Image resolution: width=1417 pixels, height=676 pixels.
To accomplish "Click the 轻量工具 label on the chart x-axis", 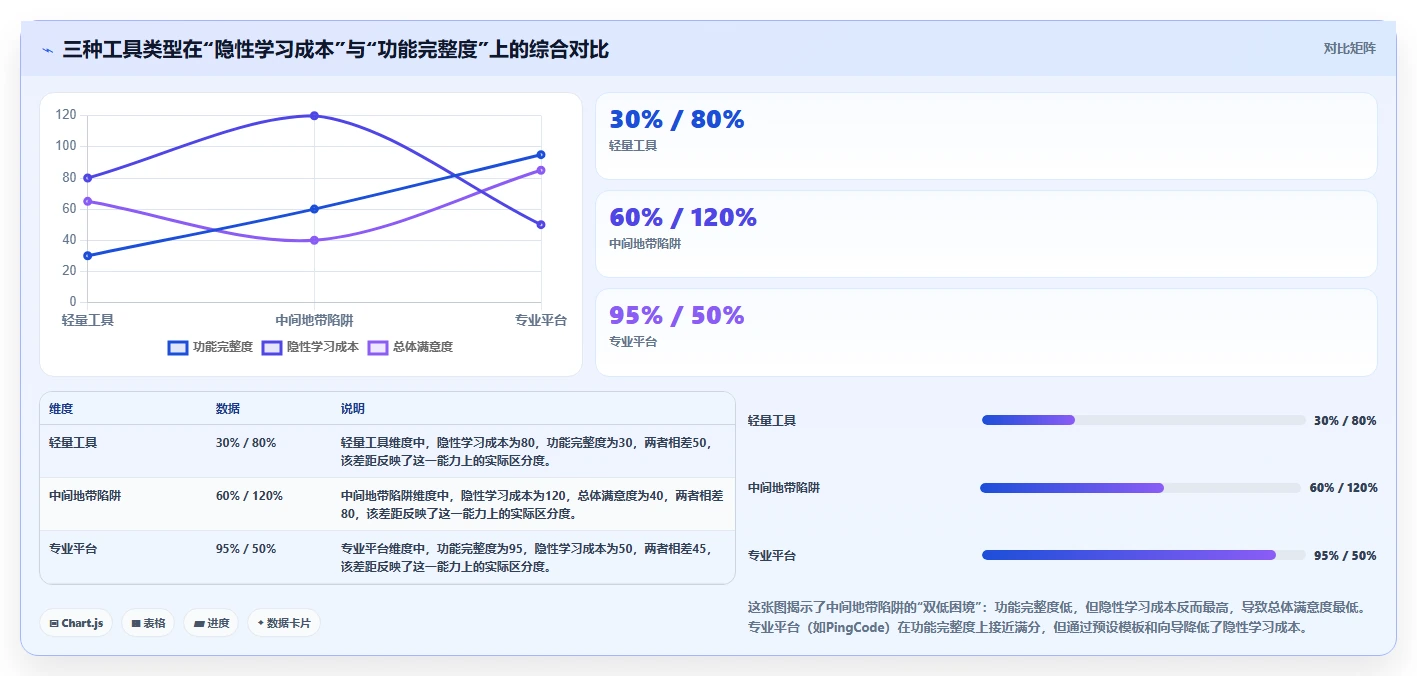I will (88, 320).
